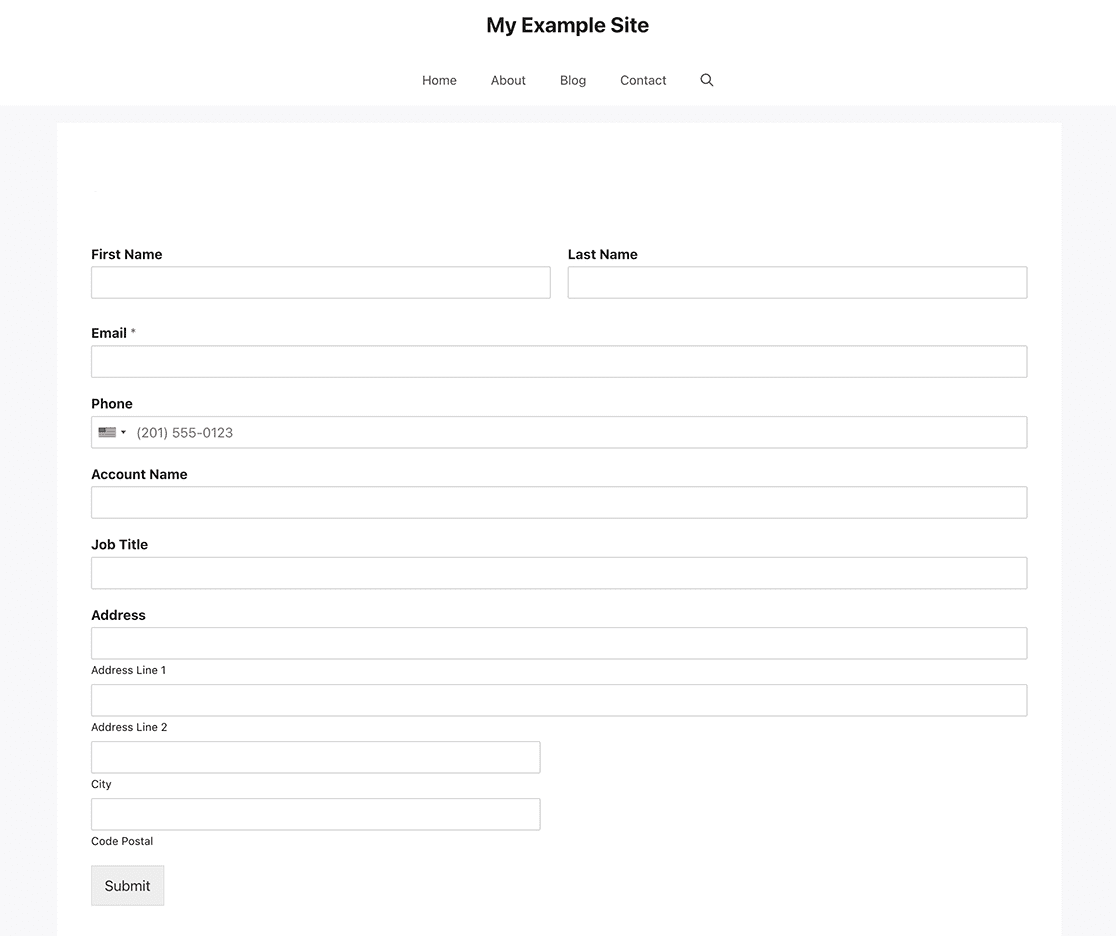This screenshot has width=1116, height=936.
Task: Click the US flag country selector icon
Action: pyautogui.click(x=106, y=432)
